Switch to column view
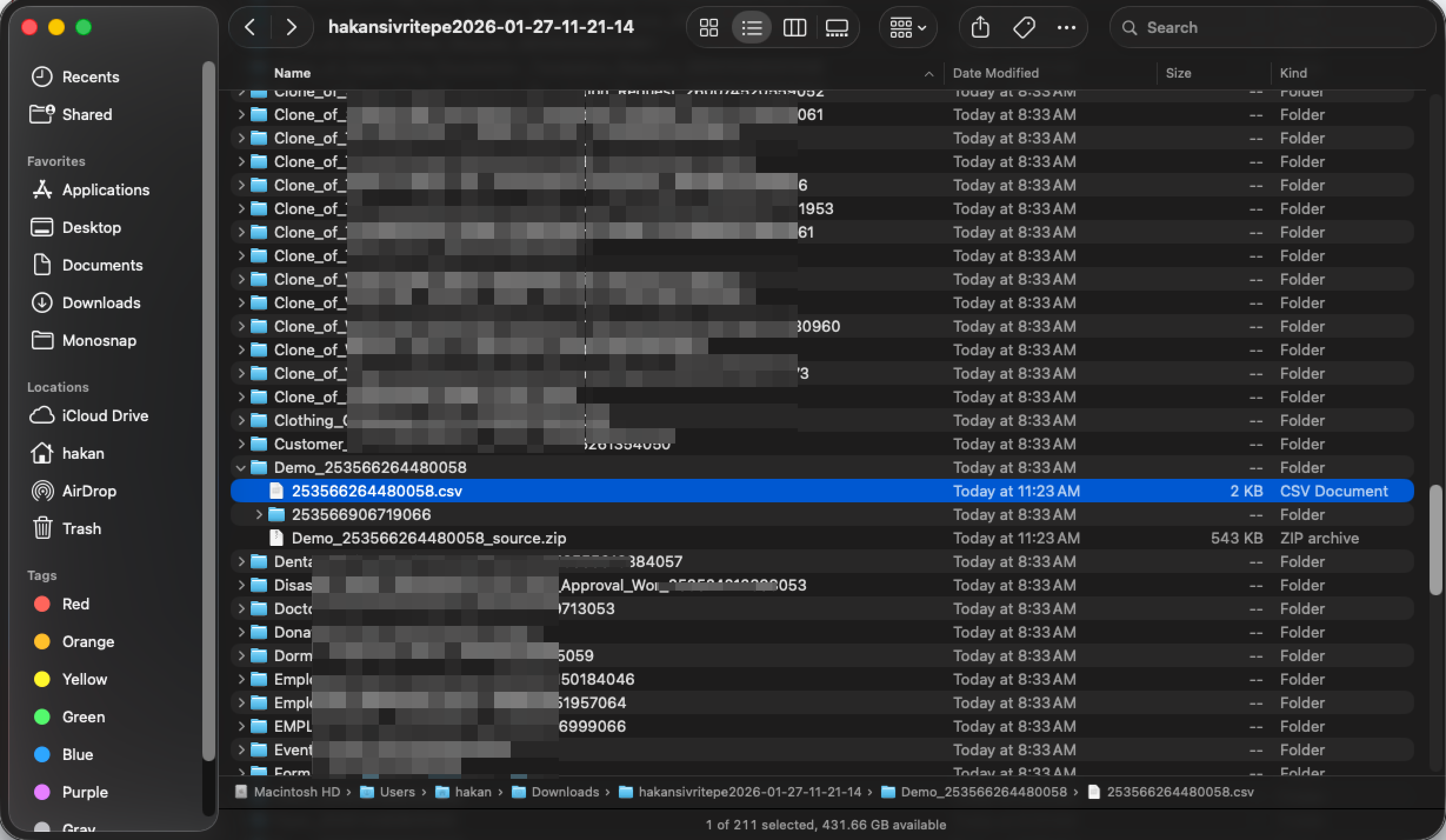This screenshot has width=1446, height=840. click(x=795, y=27)
